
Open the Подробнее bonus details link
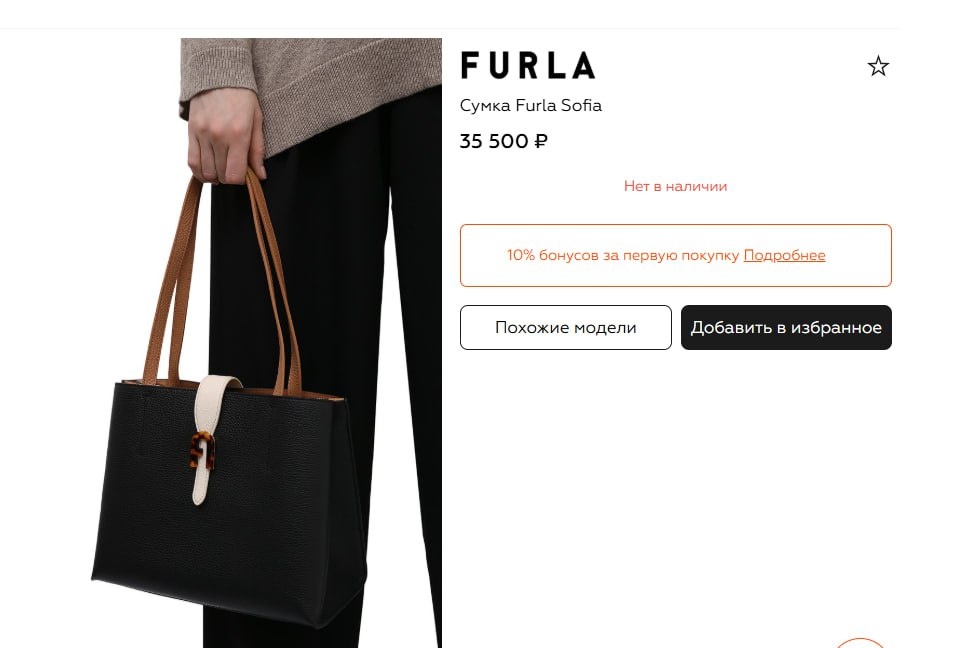(x=784, y=255)
